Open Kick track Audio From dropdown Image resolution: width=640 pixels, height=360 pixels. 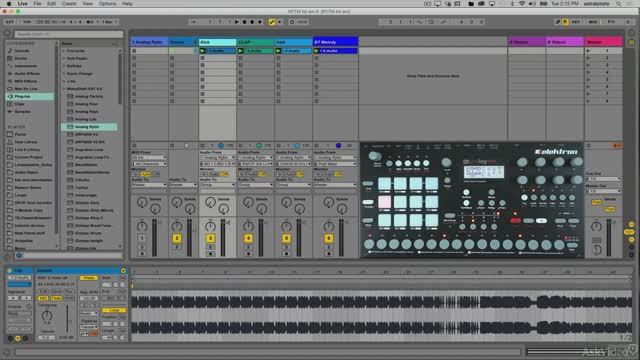click(x=217, y=158)
